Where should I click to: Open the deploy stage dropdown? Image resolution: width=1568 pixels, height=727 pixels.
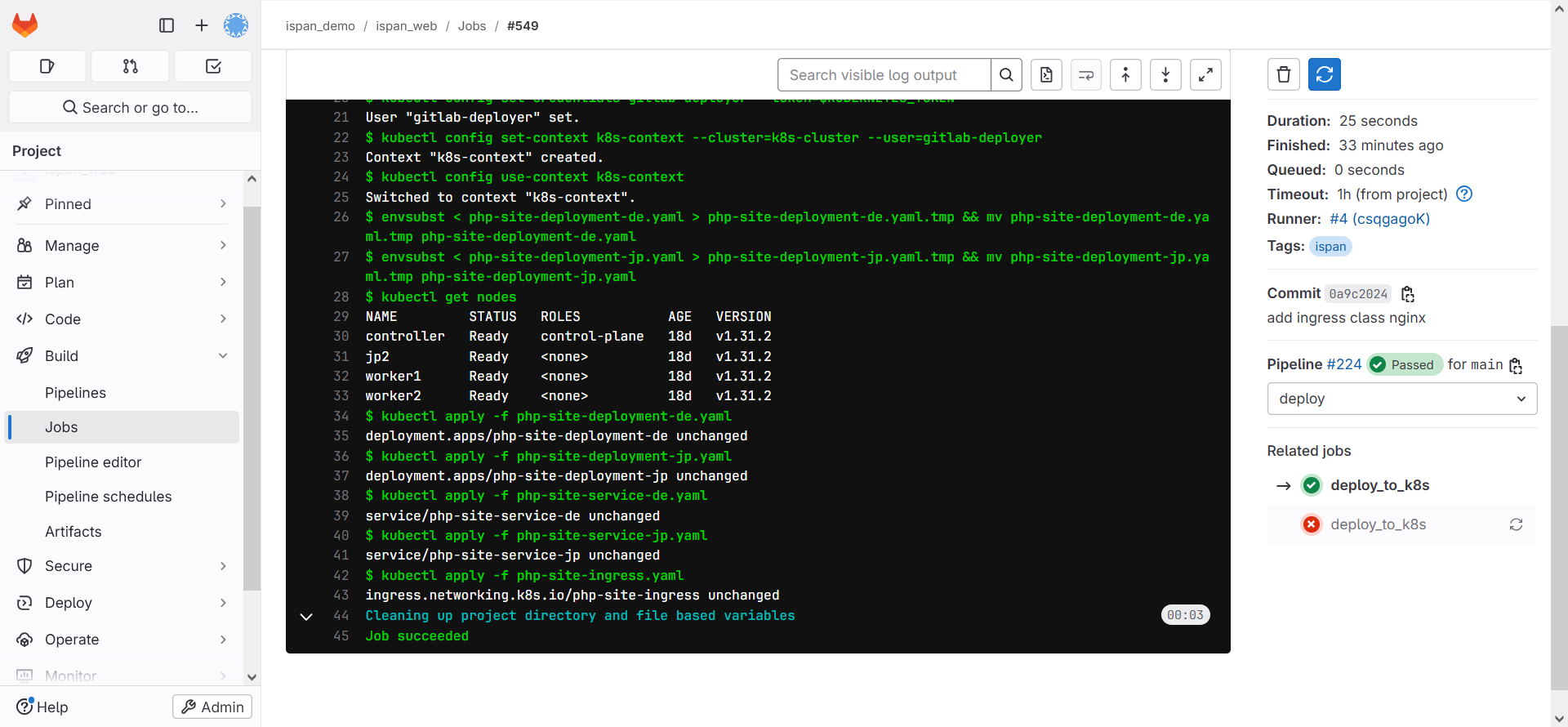point(1402,399)
